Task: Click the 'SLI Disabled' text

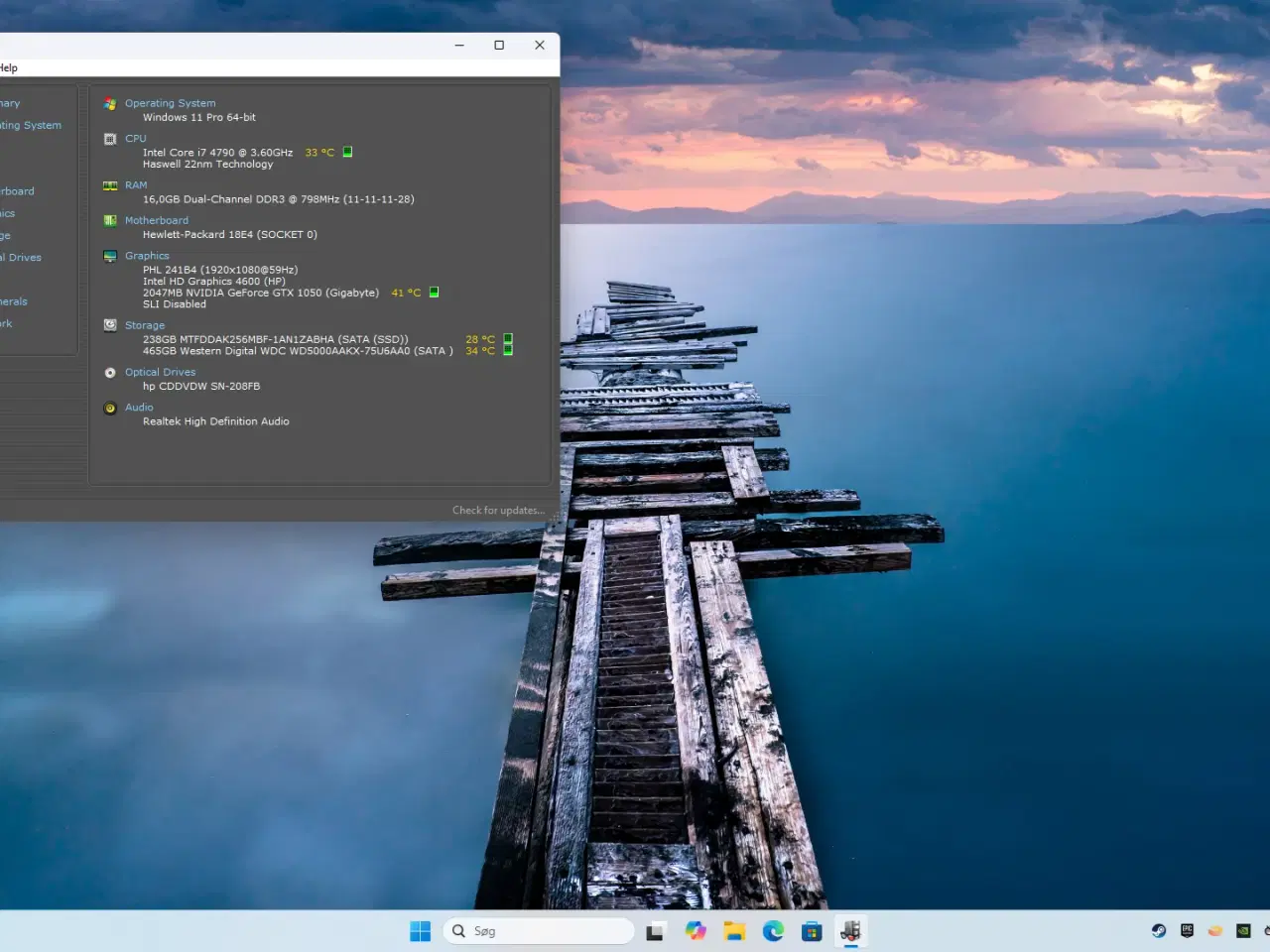Action: [x=175, y=304]
